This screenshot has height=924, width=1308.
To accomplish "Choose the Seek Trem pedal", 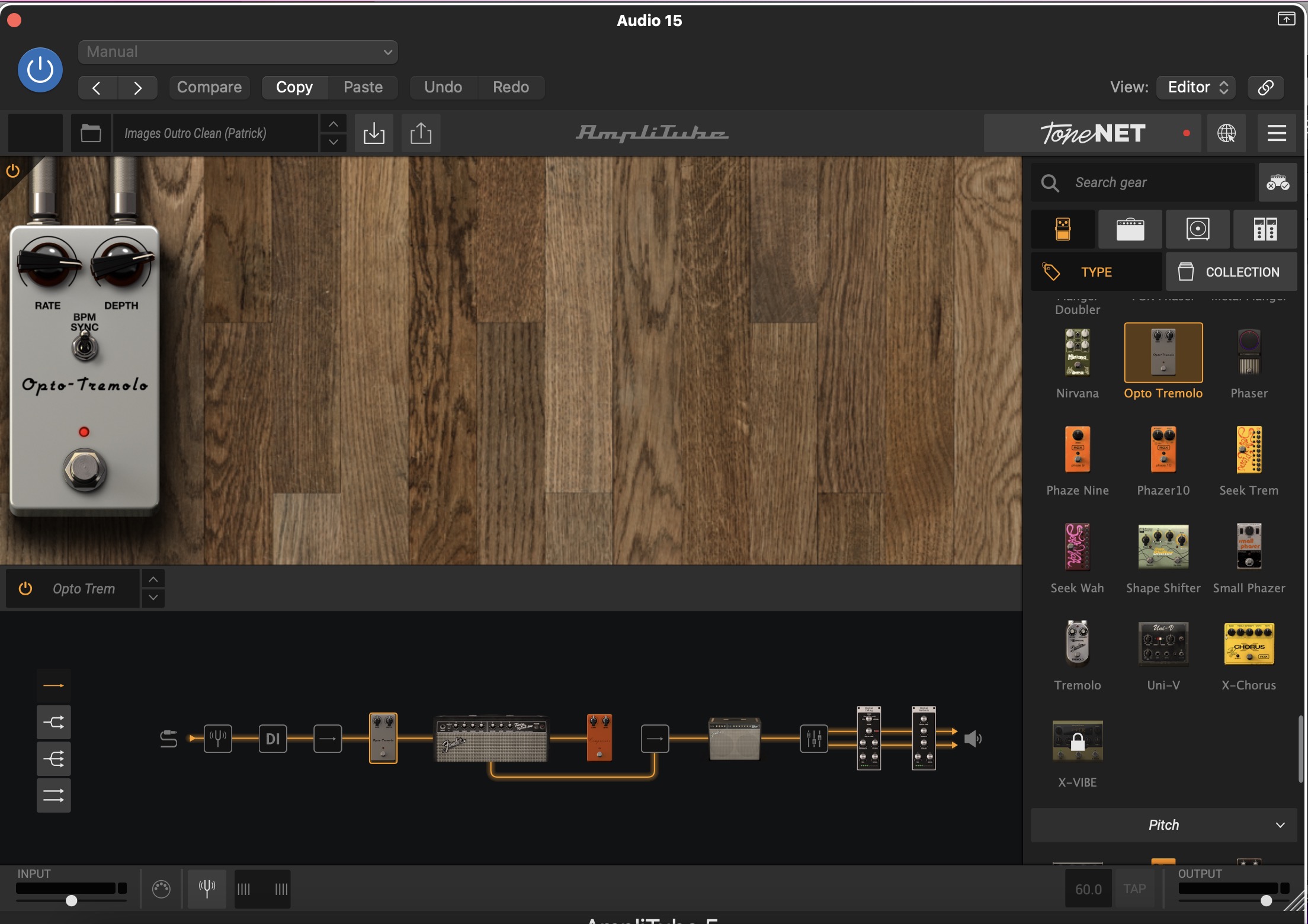I will 1249,449.
